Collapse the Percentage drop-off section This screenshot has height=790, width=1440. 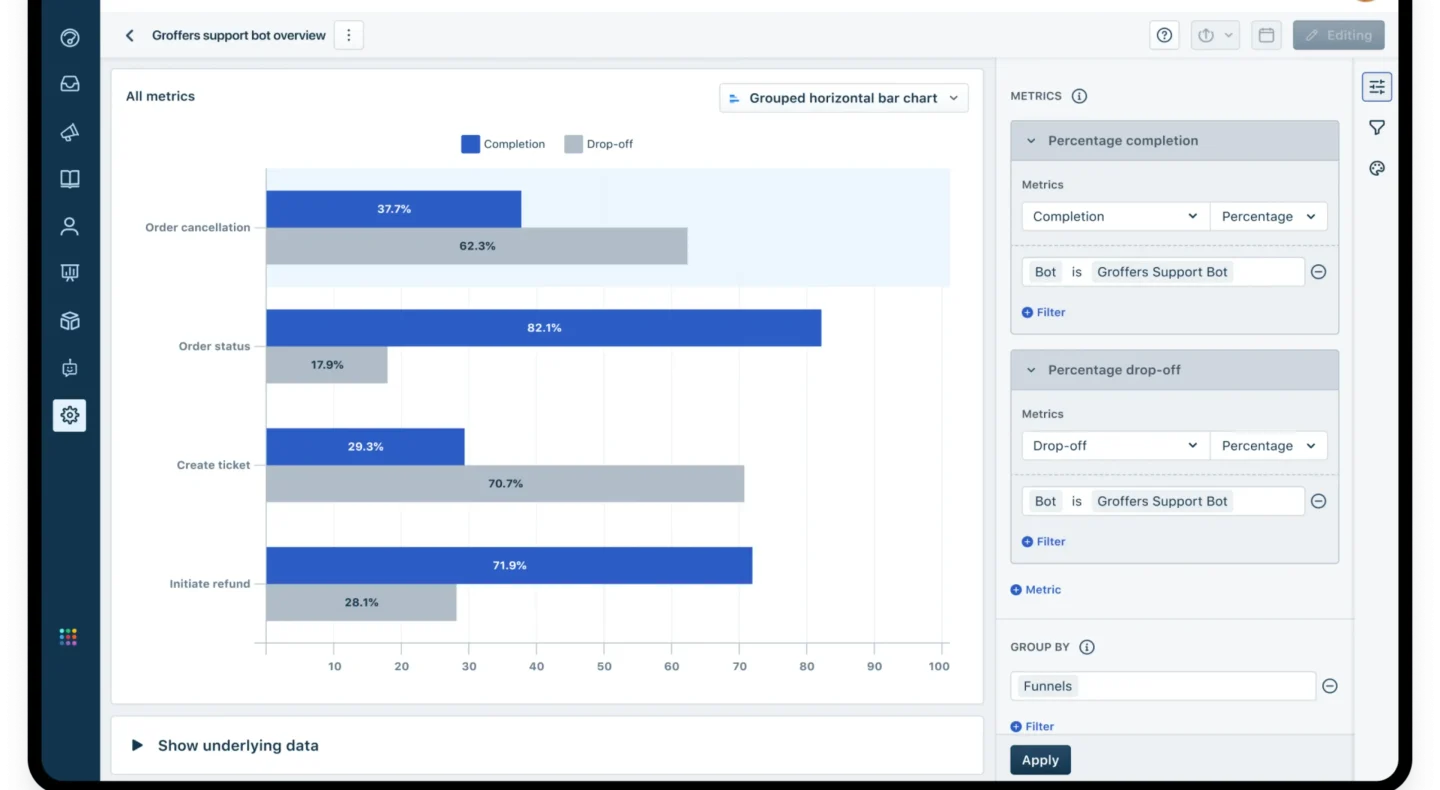(x=1031, y=370)
